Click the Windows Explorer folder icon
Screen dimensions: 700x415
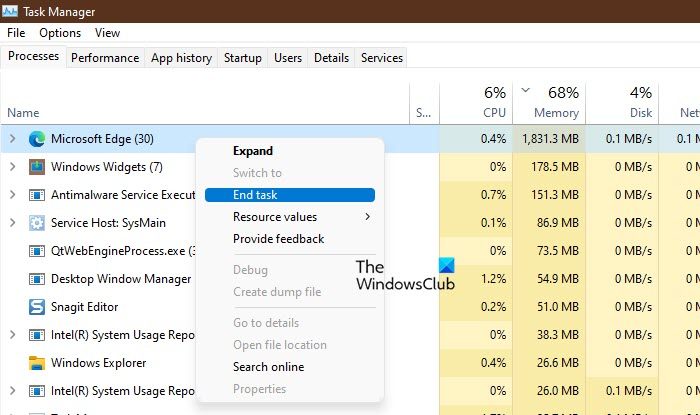click(x=37, y=363)
